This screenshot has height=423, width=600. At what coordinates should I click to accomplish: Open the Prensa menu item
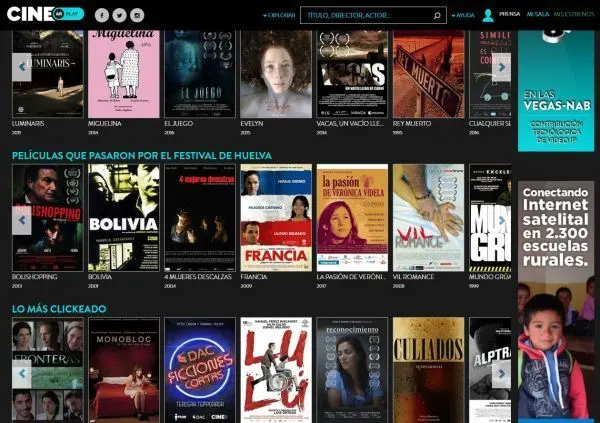point(509,14)
